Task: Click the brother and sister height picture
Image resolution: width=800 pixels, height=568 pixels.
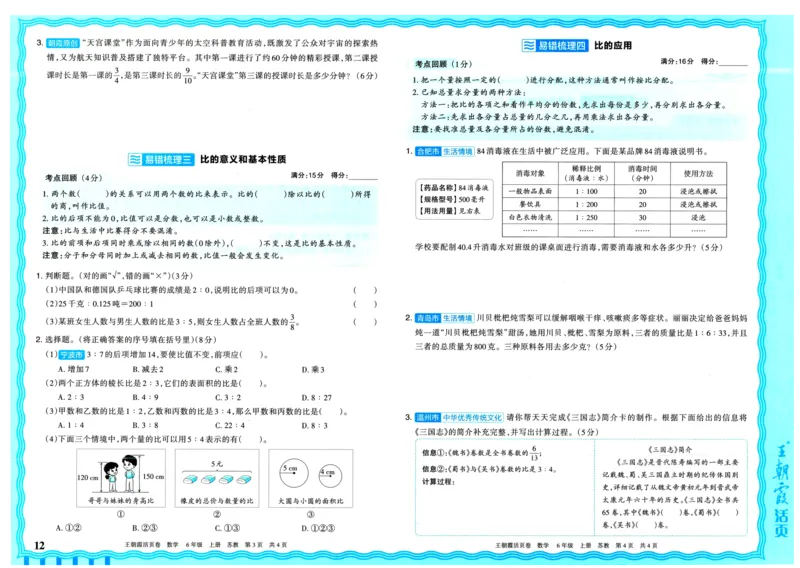Action: click(x=121, y=478)
